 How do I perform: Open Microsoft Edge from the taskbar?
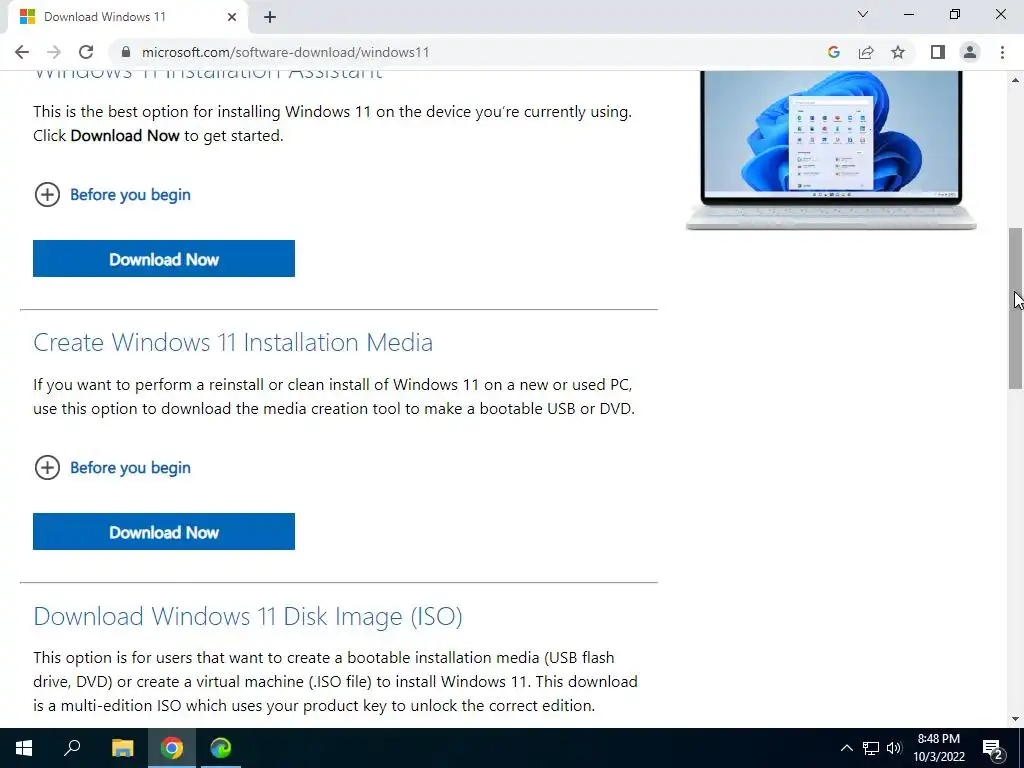pos(221,748)
